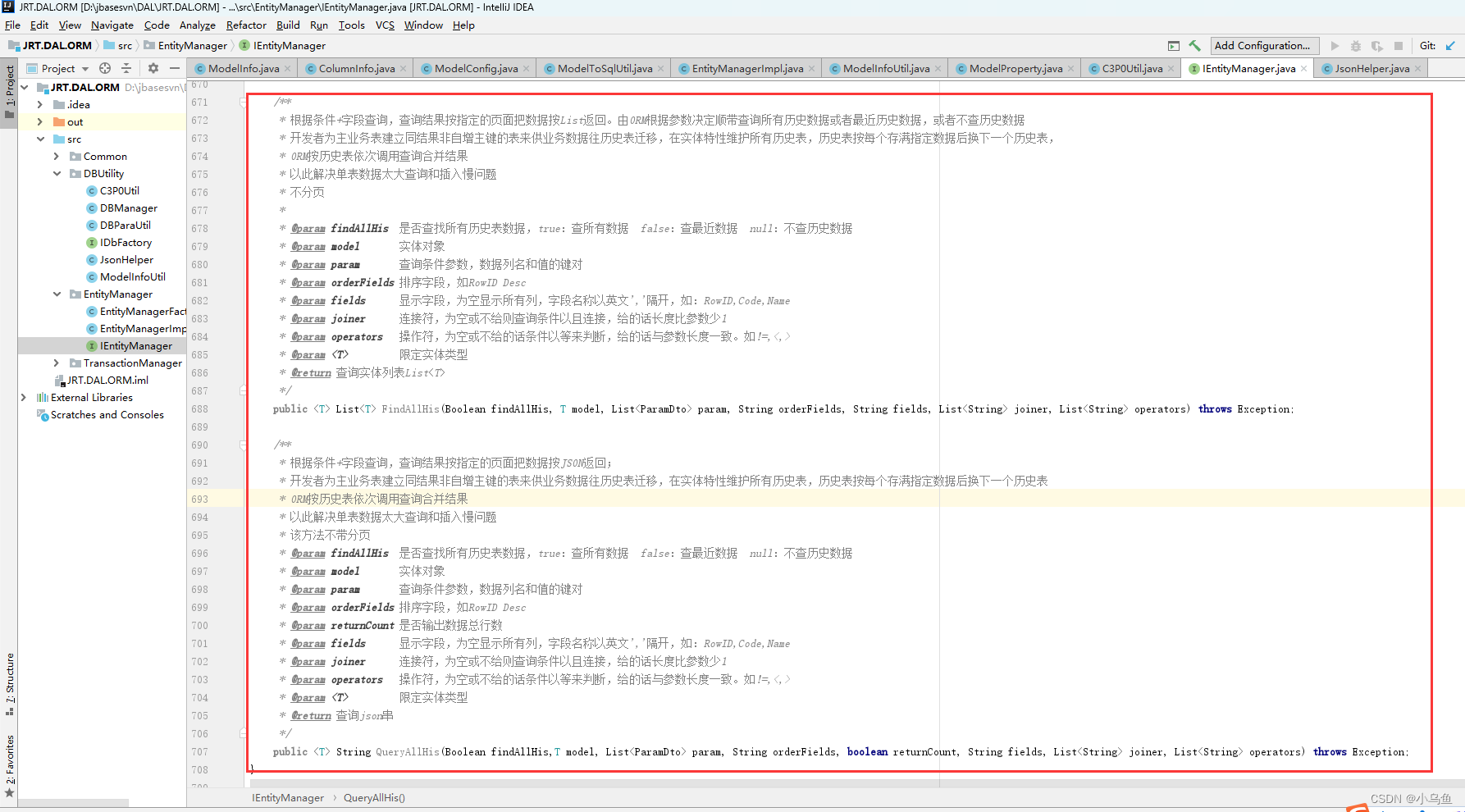The image size is (1465, 812).
Task: Click the Build project hammer icon
Action: [1194, 46]
